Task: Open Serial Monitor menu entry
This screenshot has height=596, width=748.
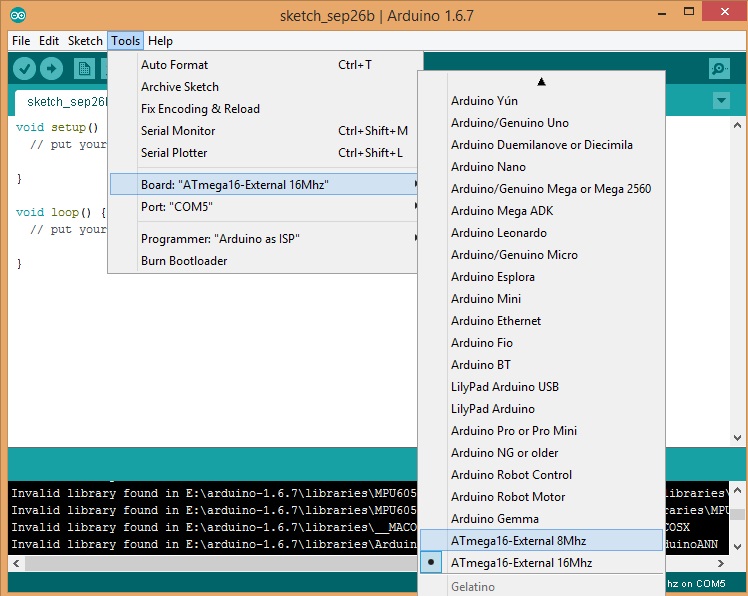Action: [266, 131]
